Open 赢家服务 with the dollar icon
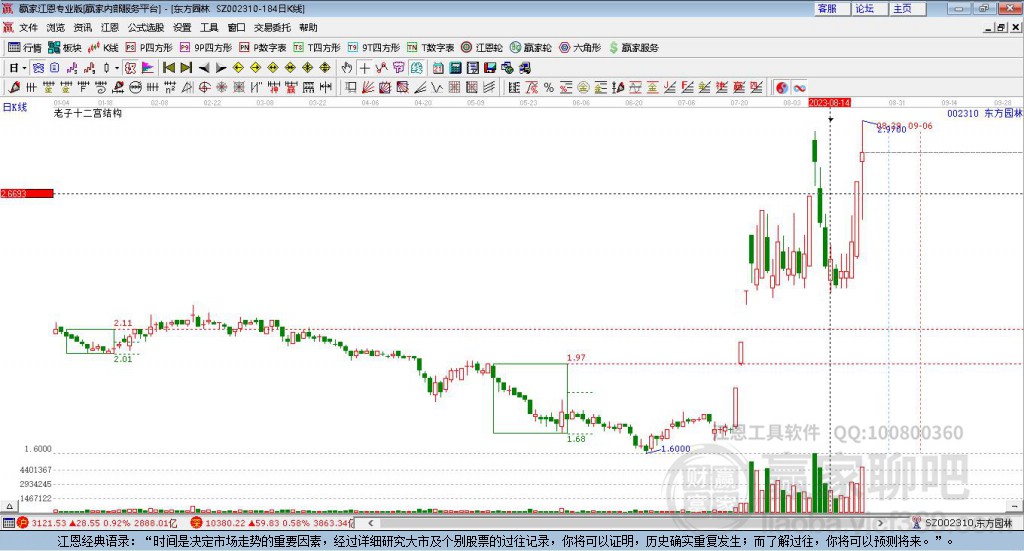 (x=633, y=48)
